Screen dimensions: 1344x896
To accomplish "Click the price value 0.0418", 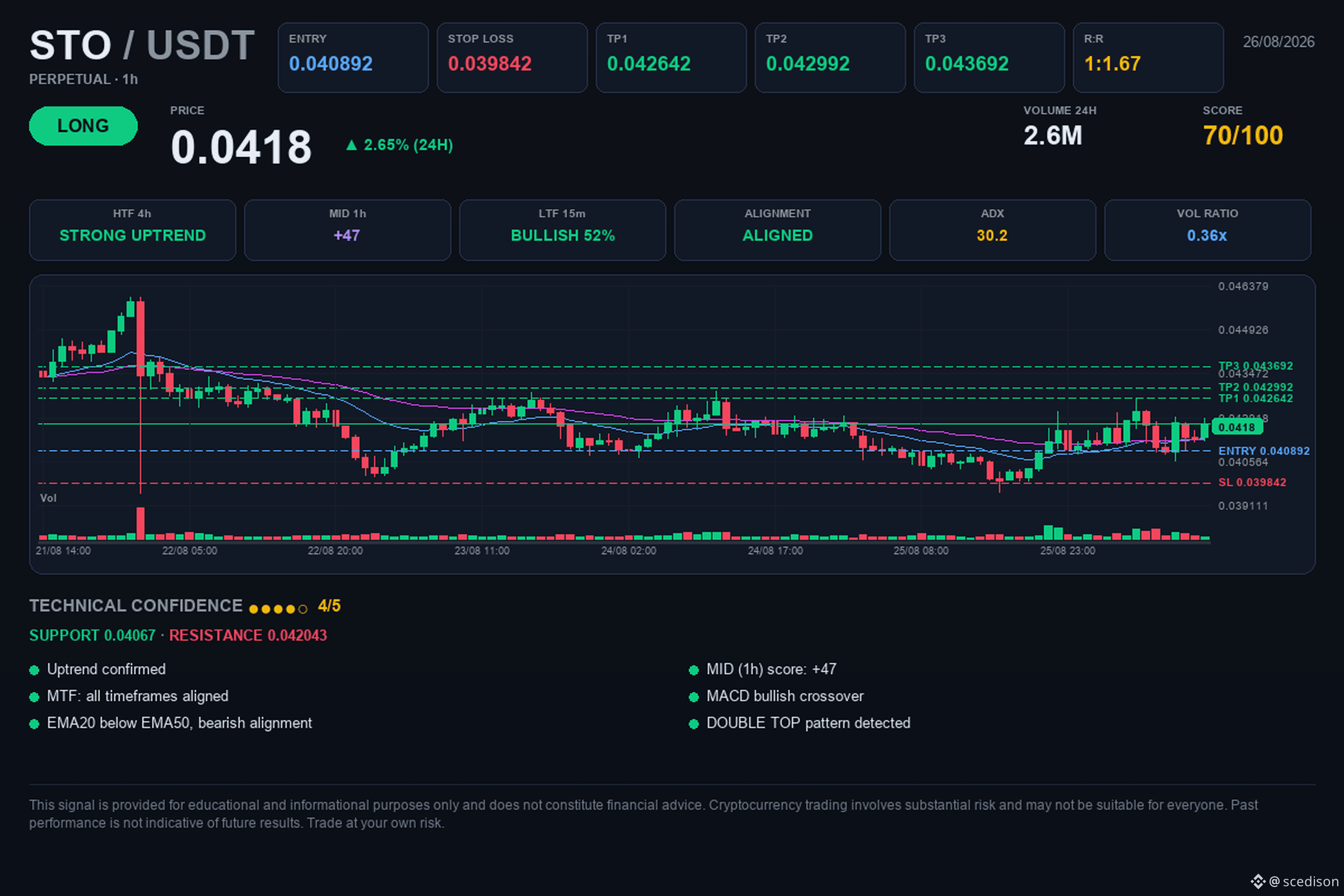I will [241, 147].
